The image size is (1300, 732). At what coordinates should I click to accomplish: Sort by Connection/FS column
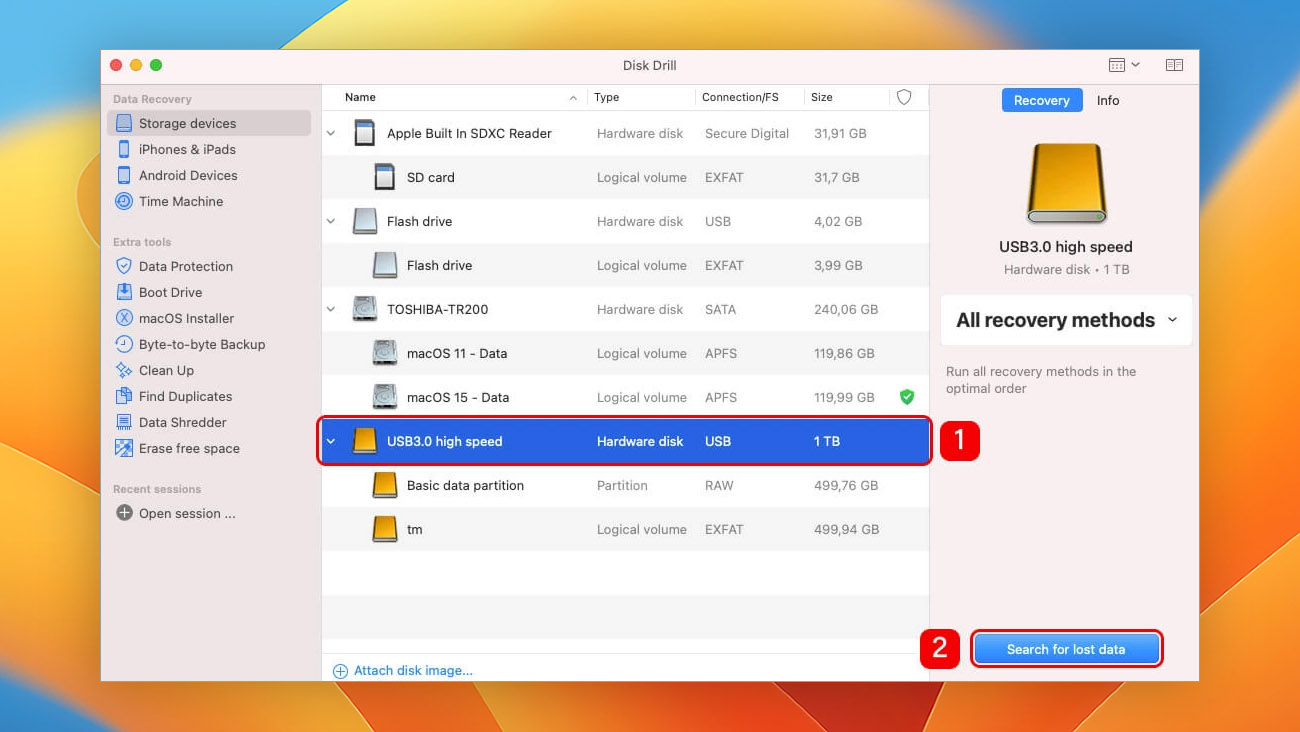740,97
